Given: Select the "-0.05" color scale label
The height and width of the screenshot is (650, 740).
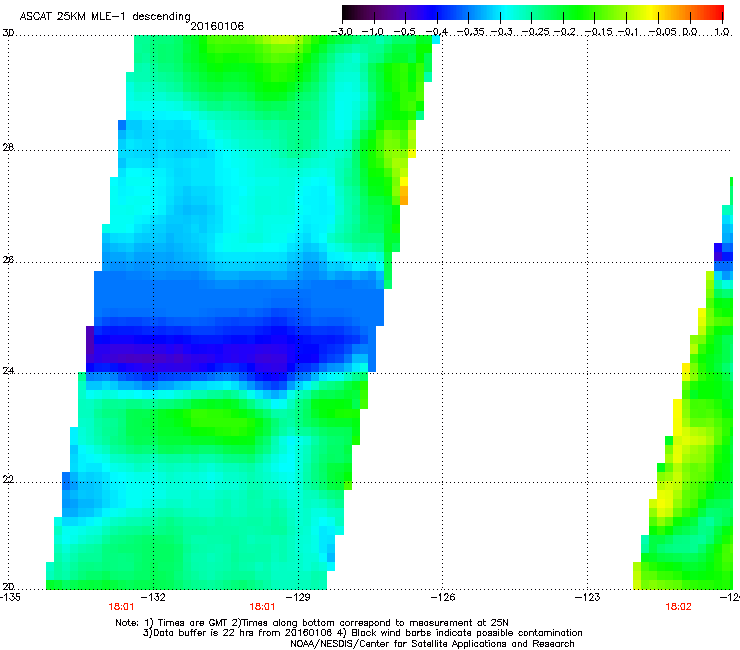Looking at the screenshot, I should 663,32.
